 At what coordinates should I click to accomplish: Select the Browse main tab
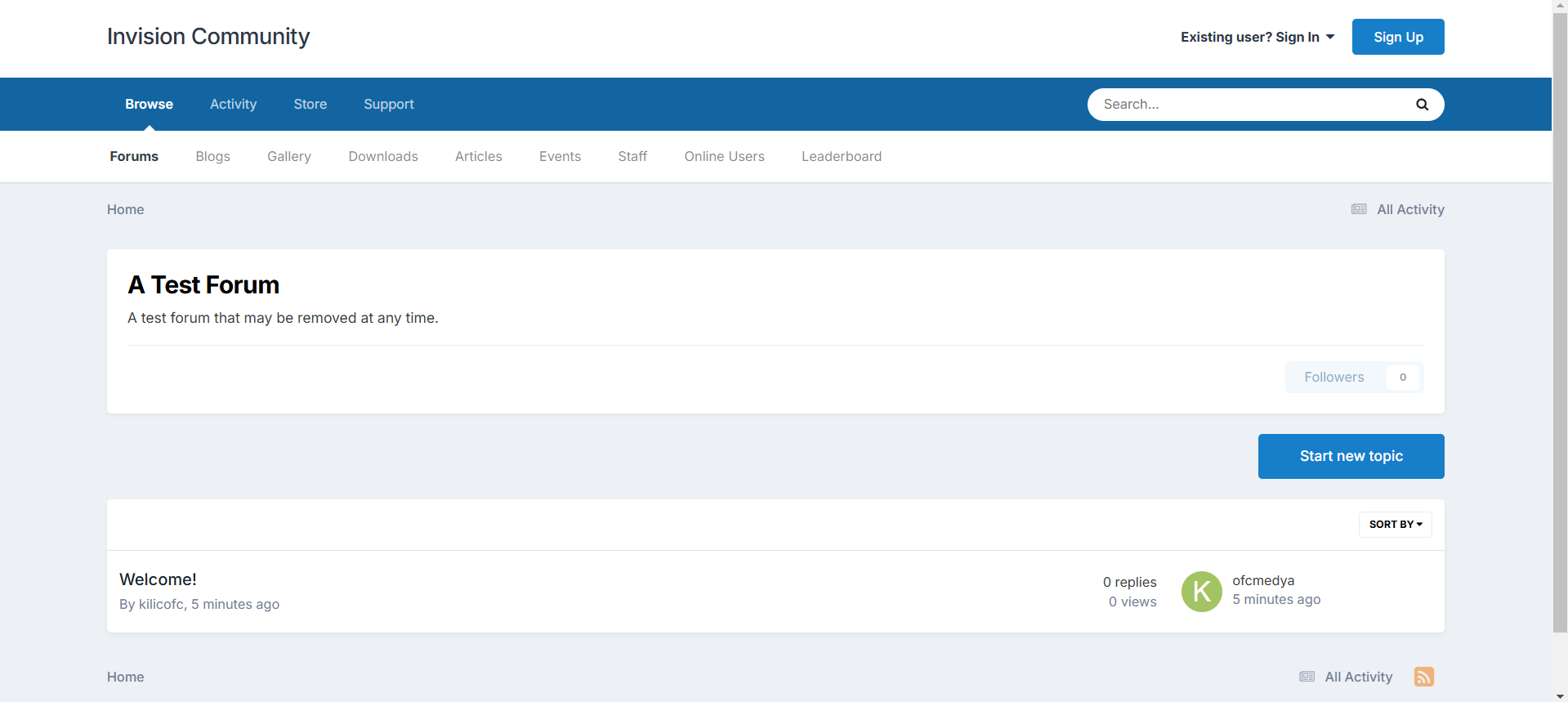point(149,104)
